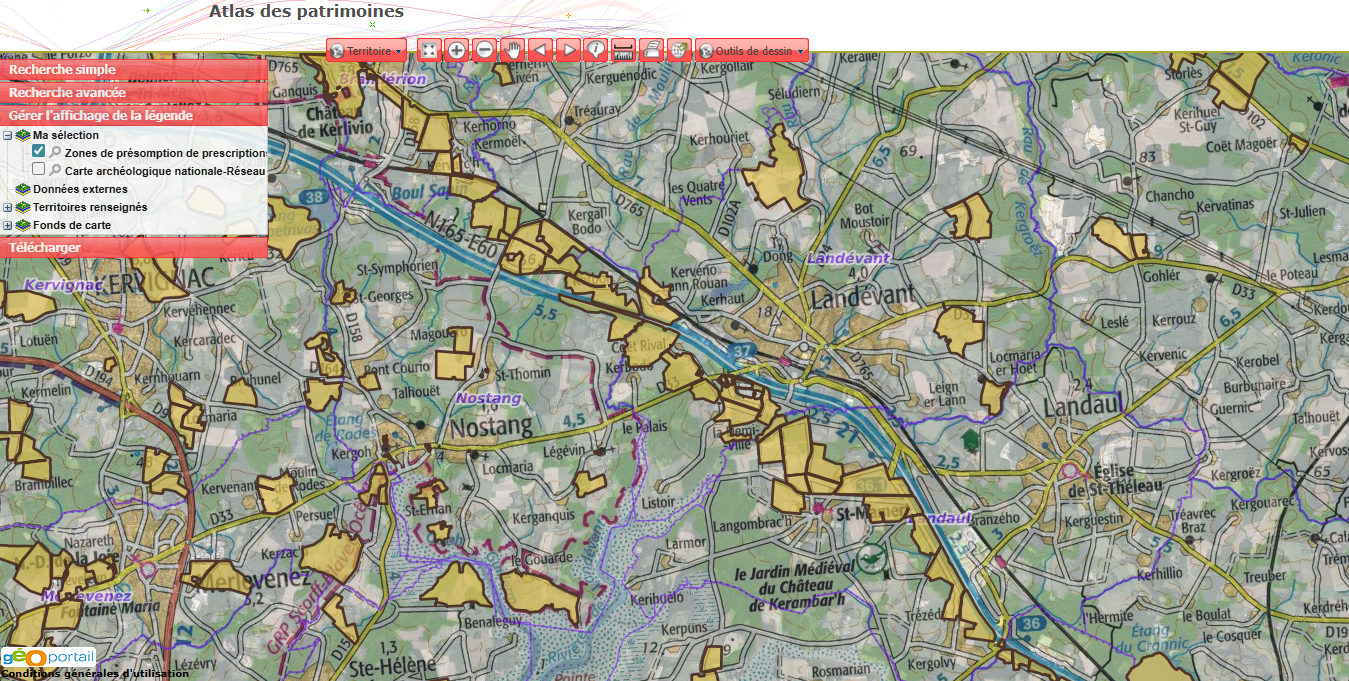1349x681 pixels.
Task: Open the Télécharger panel
Action: (x=134, y=247)
